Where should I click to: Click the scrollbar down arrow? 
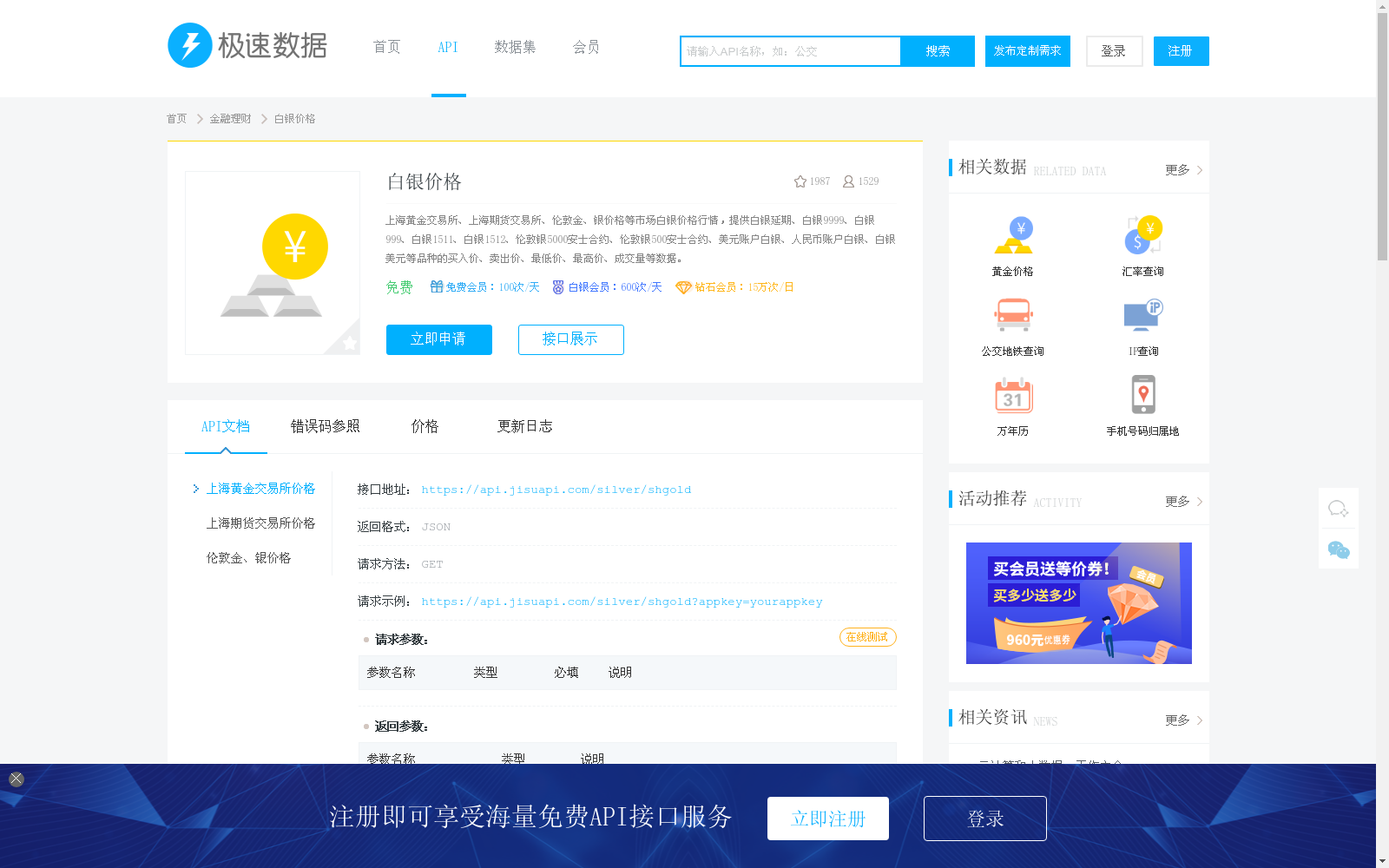(x=1382, y=862)
